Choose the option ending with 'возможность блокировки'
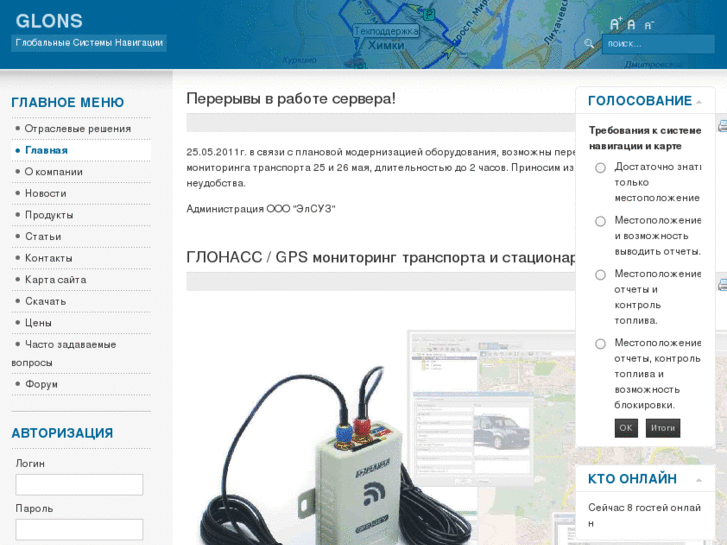Screen dimensions: 727x545 click(x=600, y=344)
